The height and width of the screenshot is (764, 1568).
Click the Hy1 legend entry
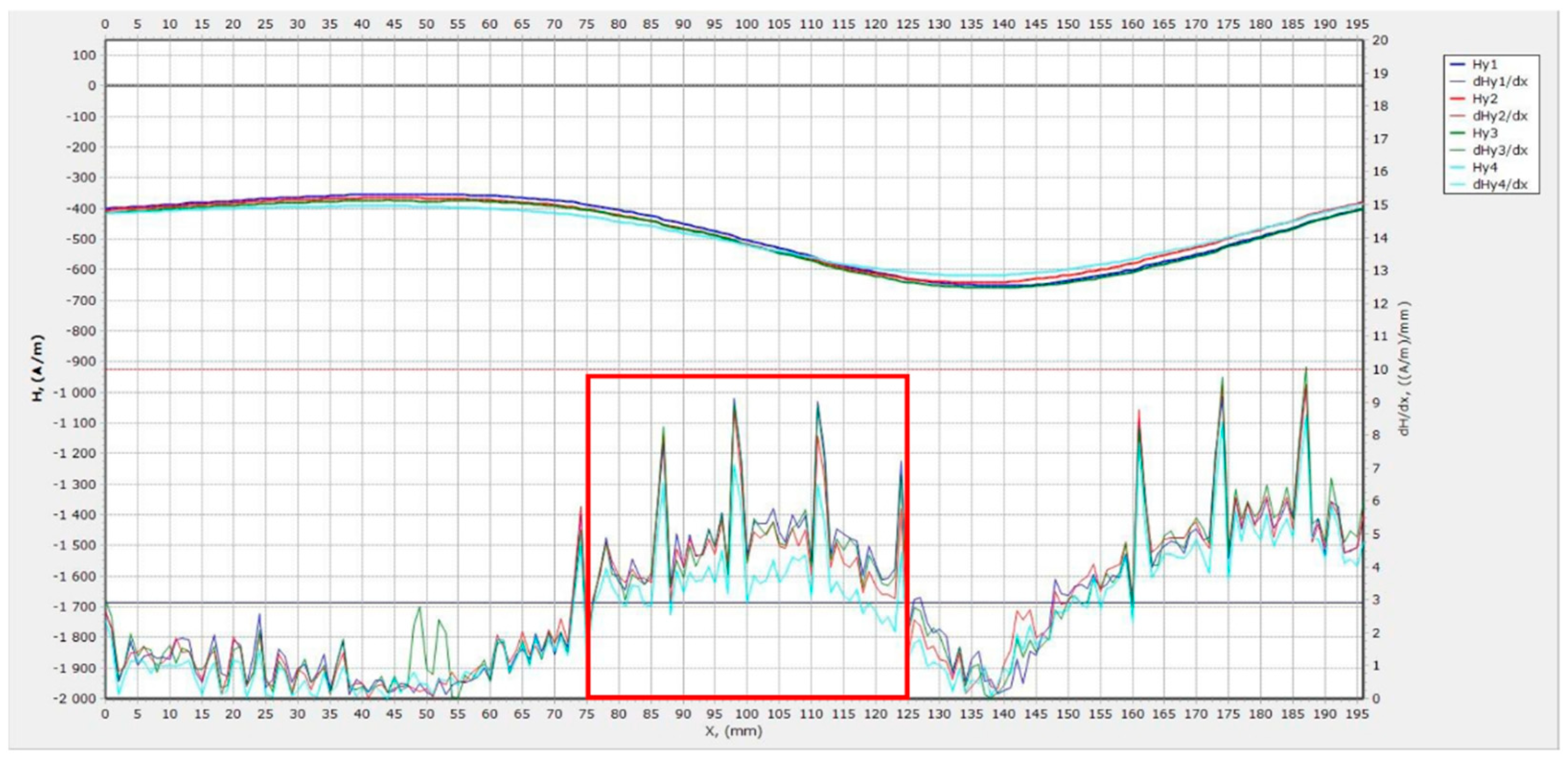pyautogui.click(x=1485, y=65)
